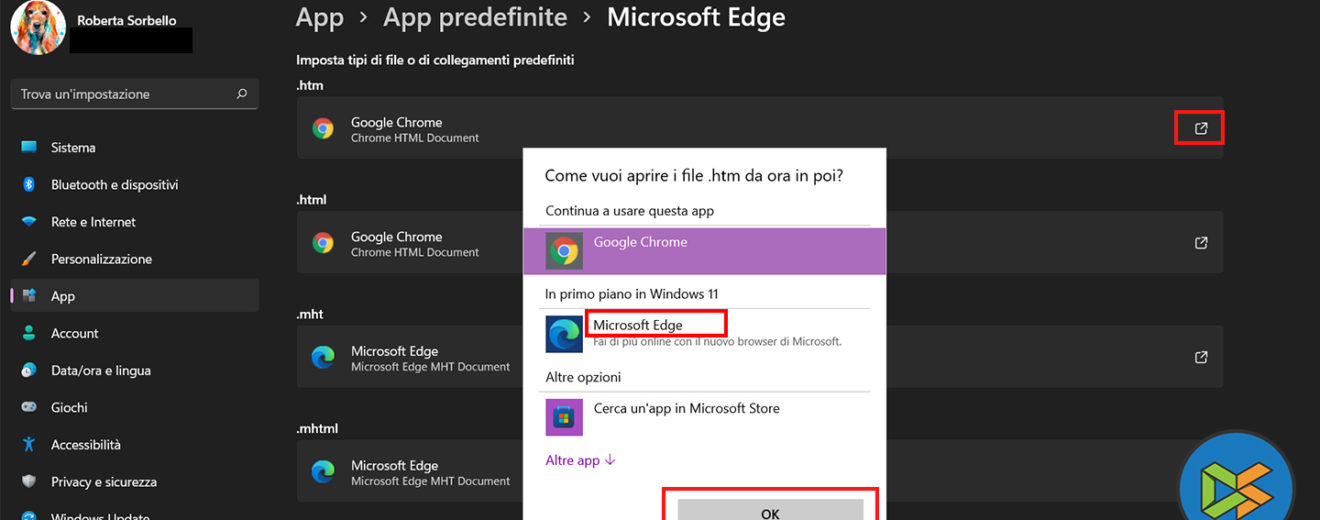Select Google Chrome in the app chooser
Screen dimensions: 1320x520
click(640, 243)
